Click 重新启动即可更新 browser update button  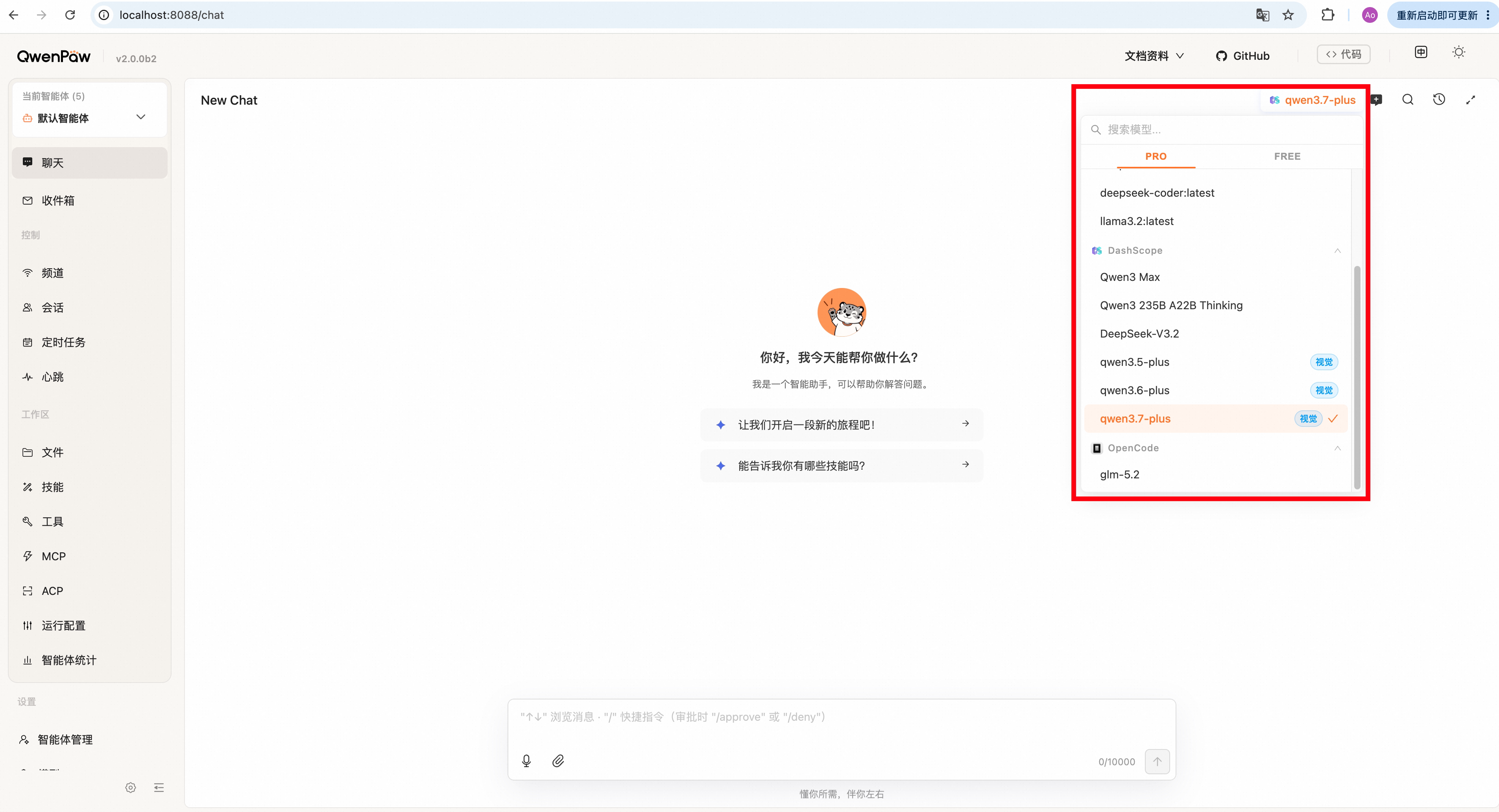pyautogui.click(x=1437, y=15)
